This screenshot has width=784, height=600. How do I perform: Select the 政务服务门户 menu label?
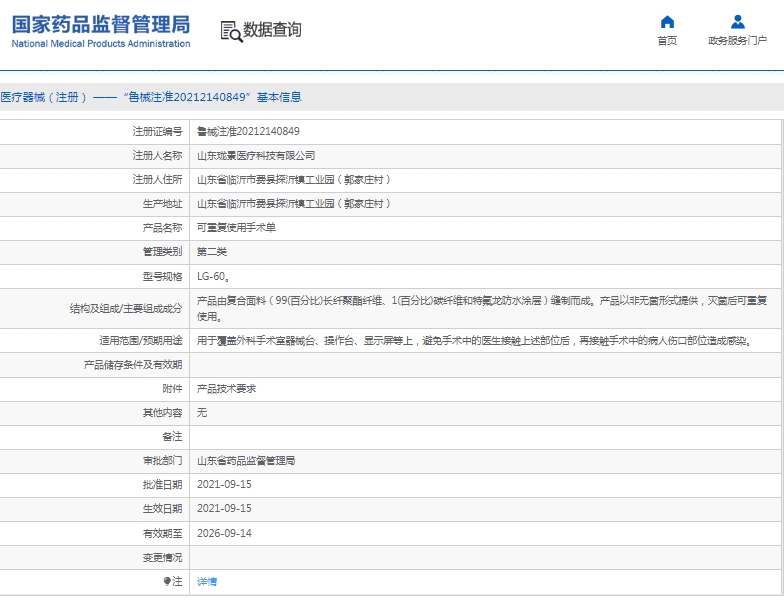pyautogui.click(x=737, y=41)
